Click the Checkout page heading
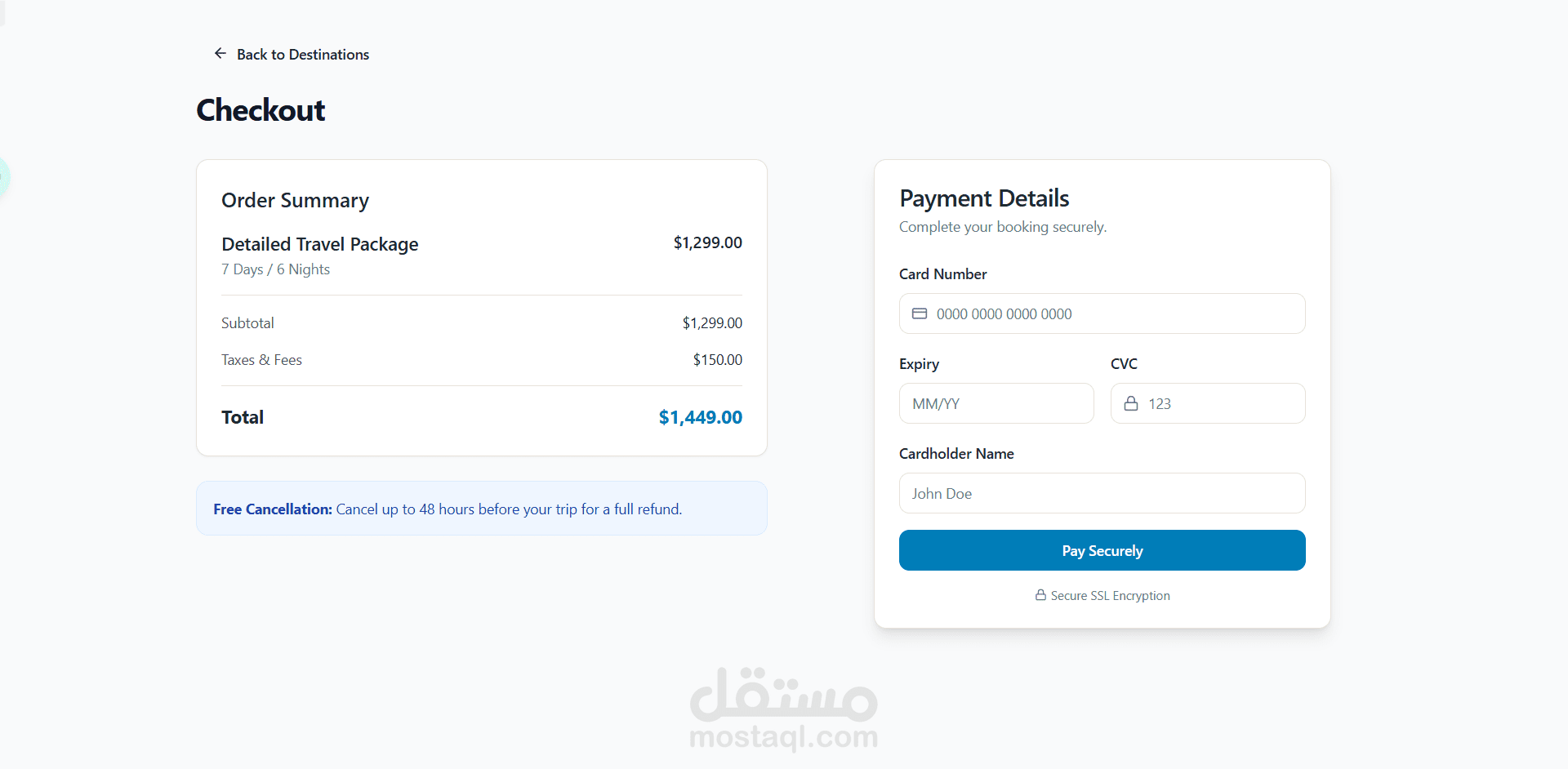Image resolution: width=1568 pixels, height=769 pixels. [261, 110]
